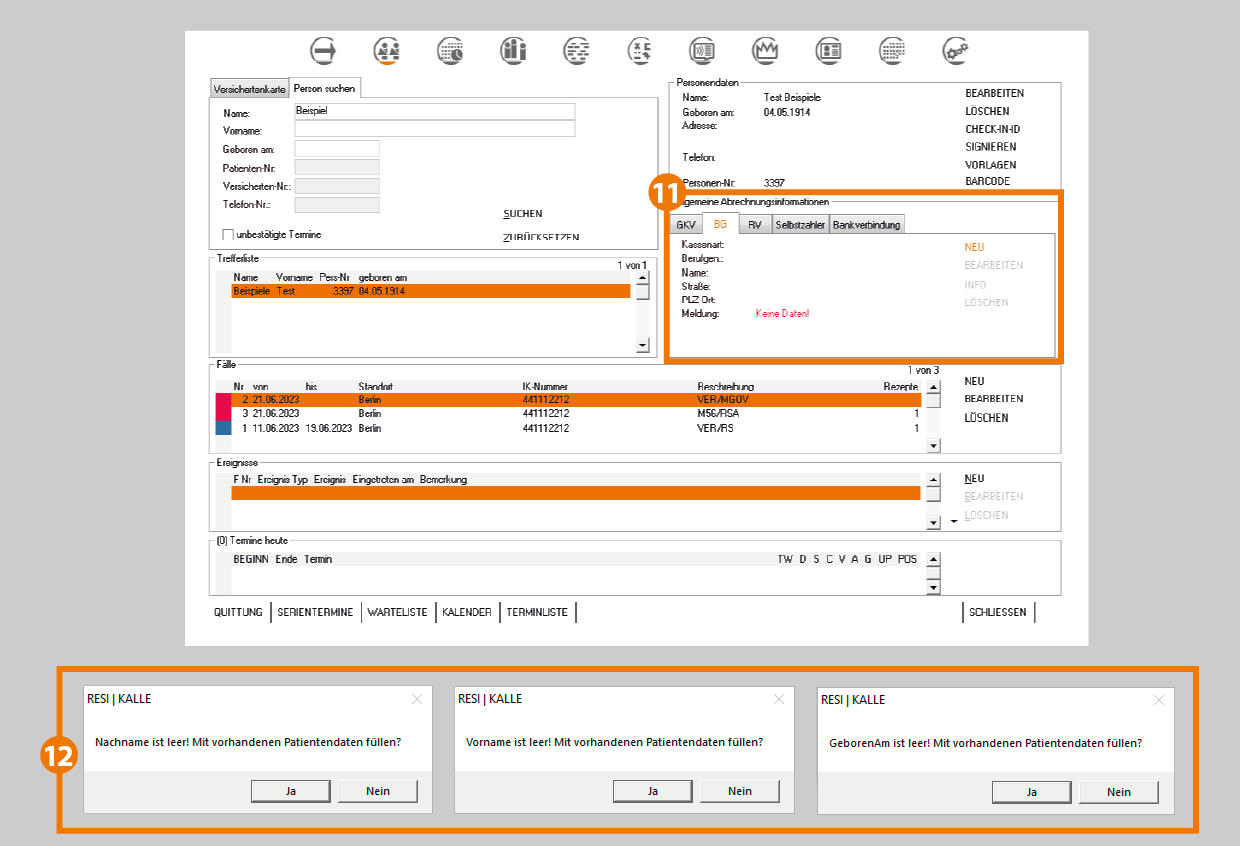Toggle the 'unbestätigte Termine' checkbox

click(228, 235)
